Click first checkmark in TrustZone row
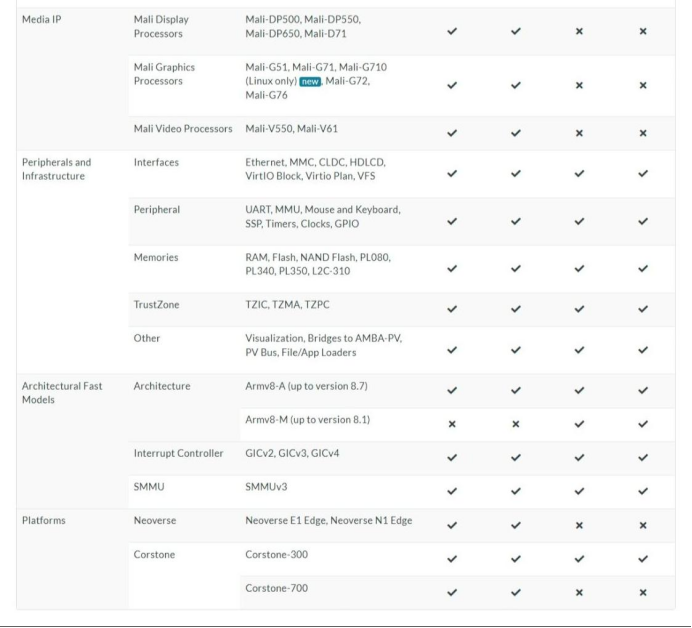The height and width of the screenshot is (628, 692). 454,310
